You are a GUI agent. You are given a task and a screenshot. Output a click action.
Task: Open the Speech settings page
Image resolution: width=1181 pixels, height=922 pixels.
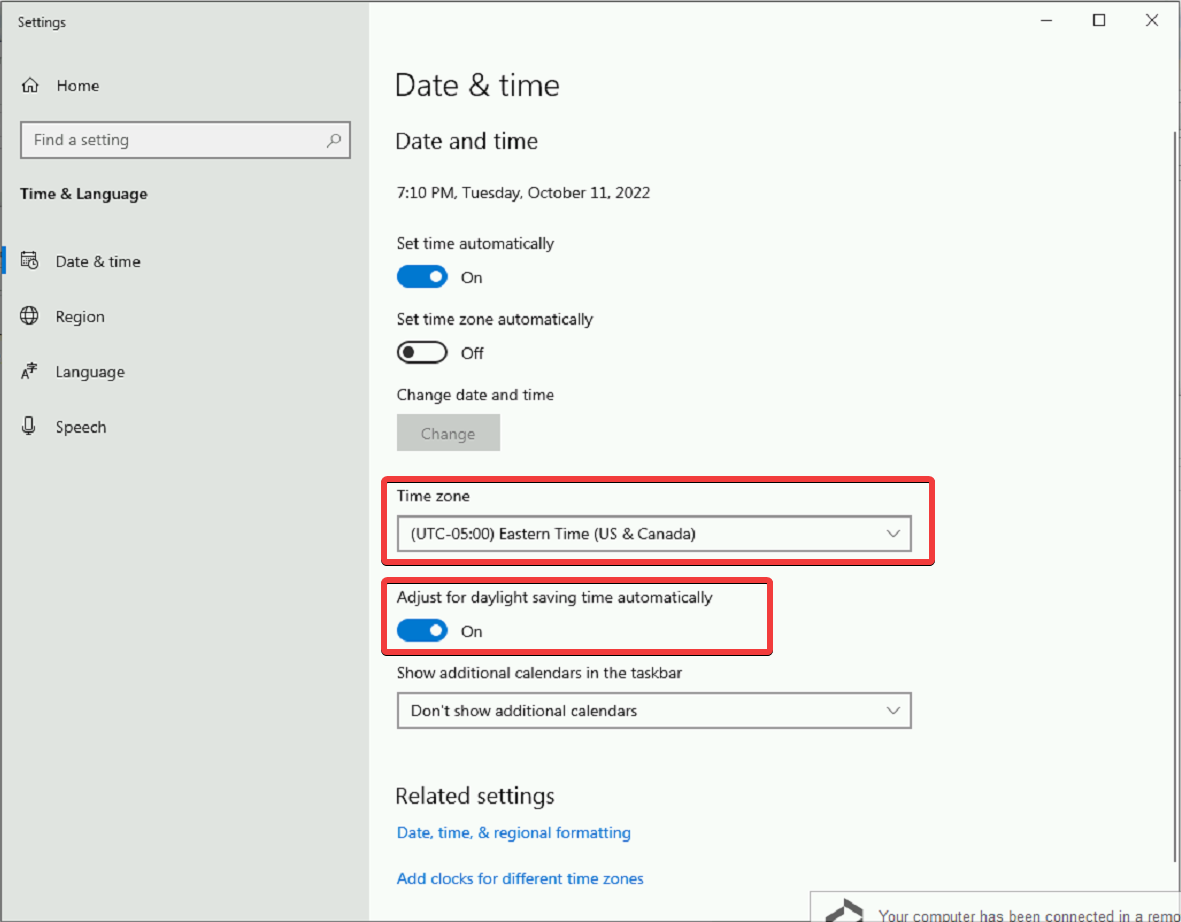point(80,428)
